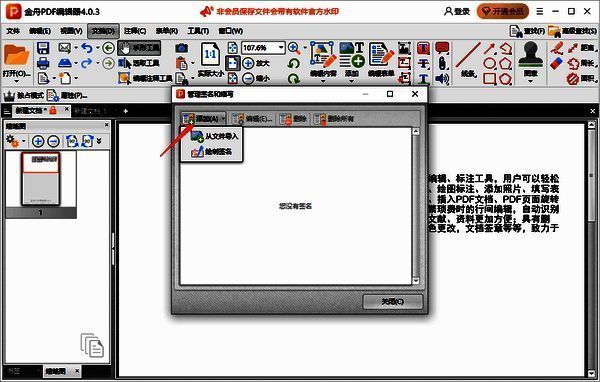Viewport: 600px width, 382px height.
Task: Click the 登录 login link
Action: point(457,11)
